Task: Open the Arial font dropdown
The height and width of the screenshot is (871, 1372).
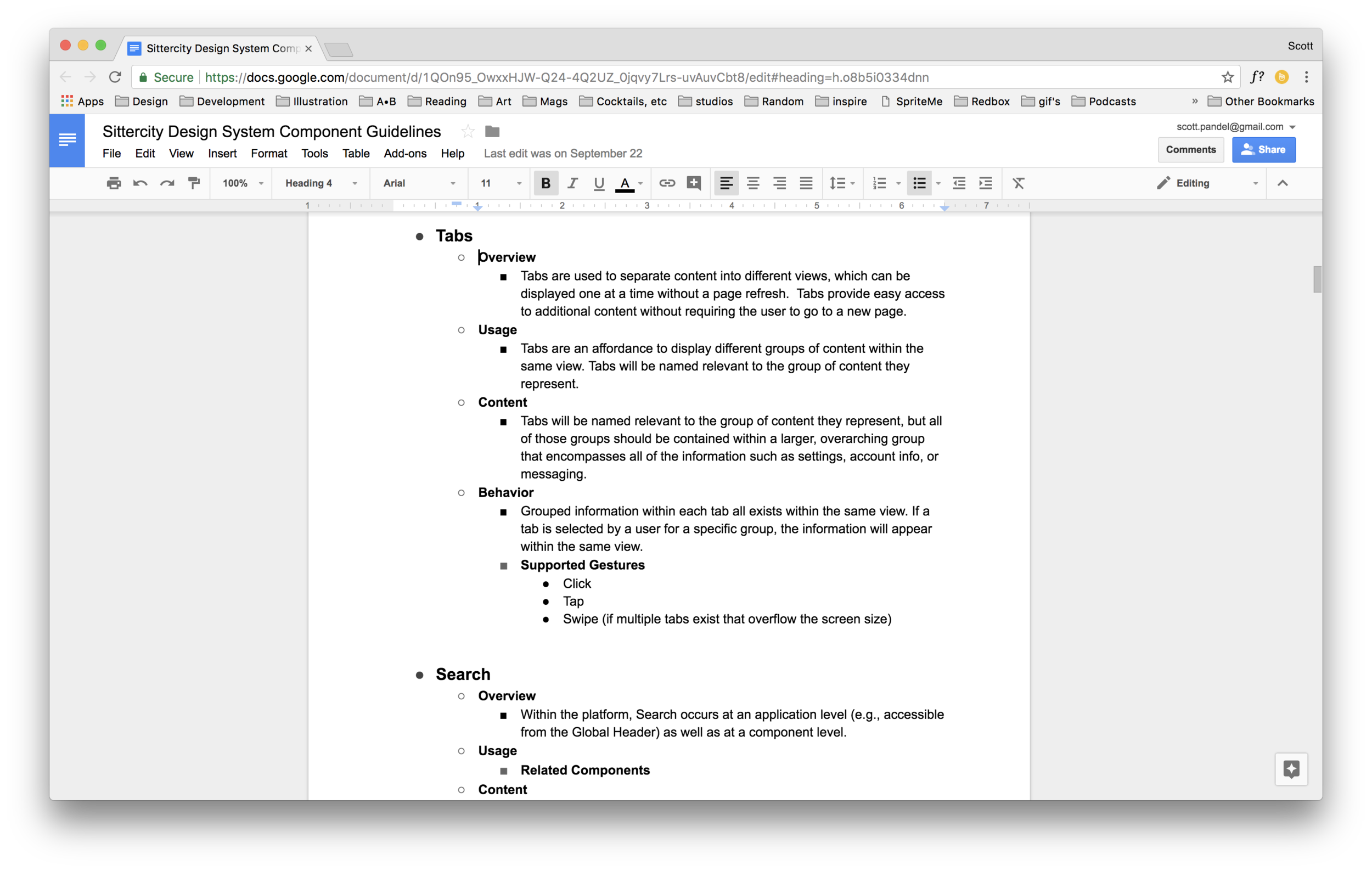Action: [419, 183]
